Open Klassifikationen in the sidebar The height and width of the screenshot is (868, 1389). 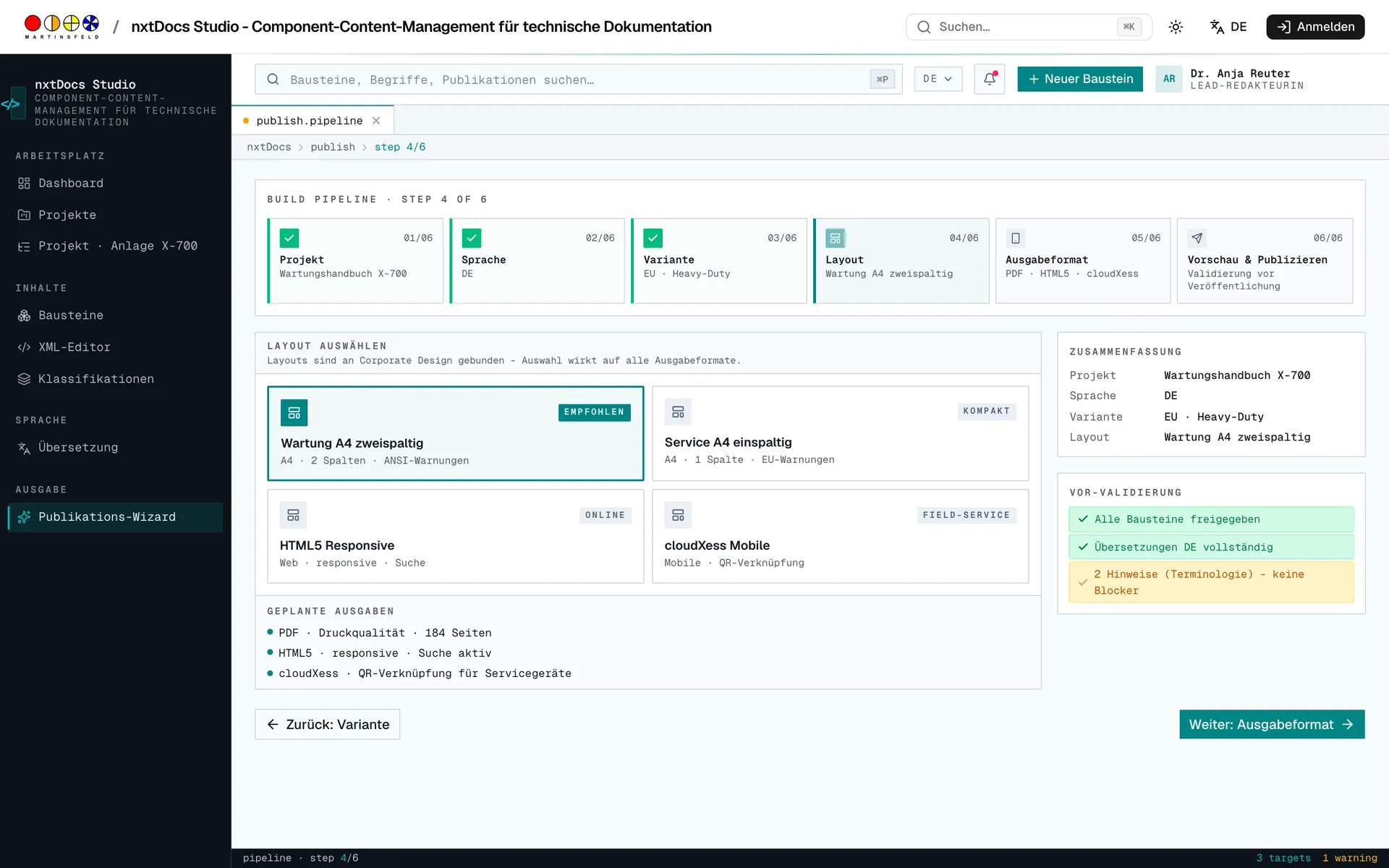pos(116,379)
